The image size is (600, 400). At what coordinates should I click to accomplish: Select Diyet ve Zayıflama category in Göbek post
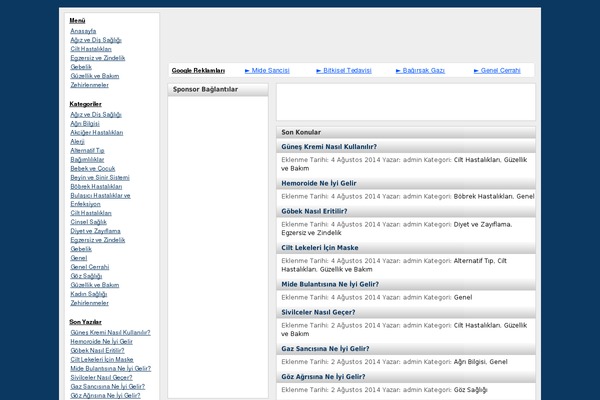(x=482, y=224)
